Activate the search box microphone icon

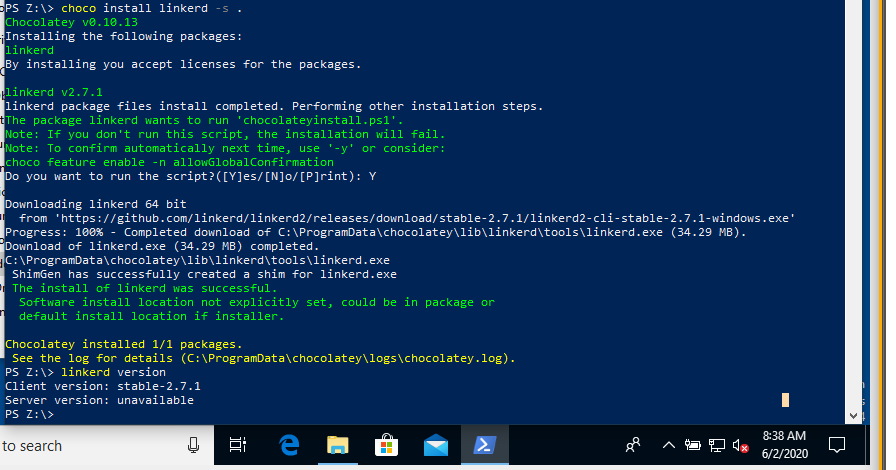tap(193, 445)
